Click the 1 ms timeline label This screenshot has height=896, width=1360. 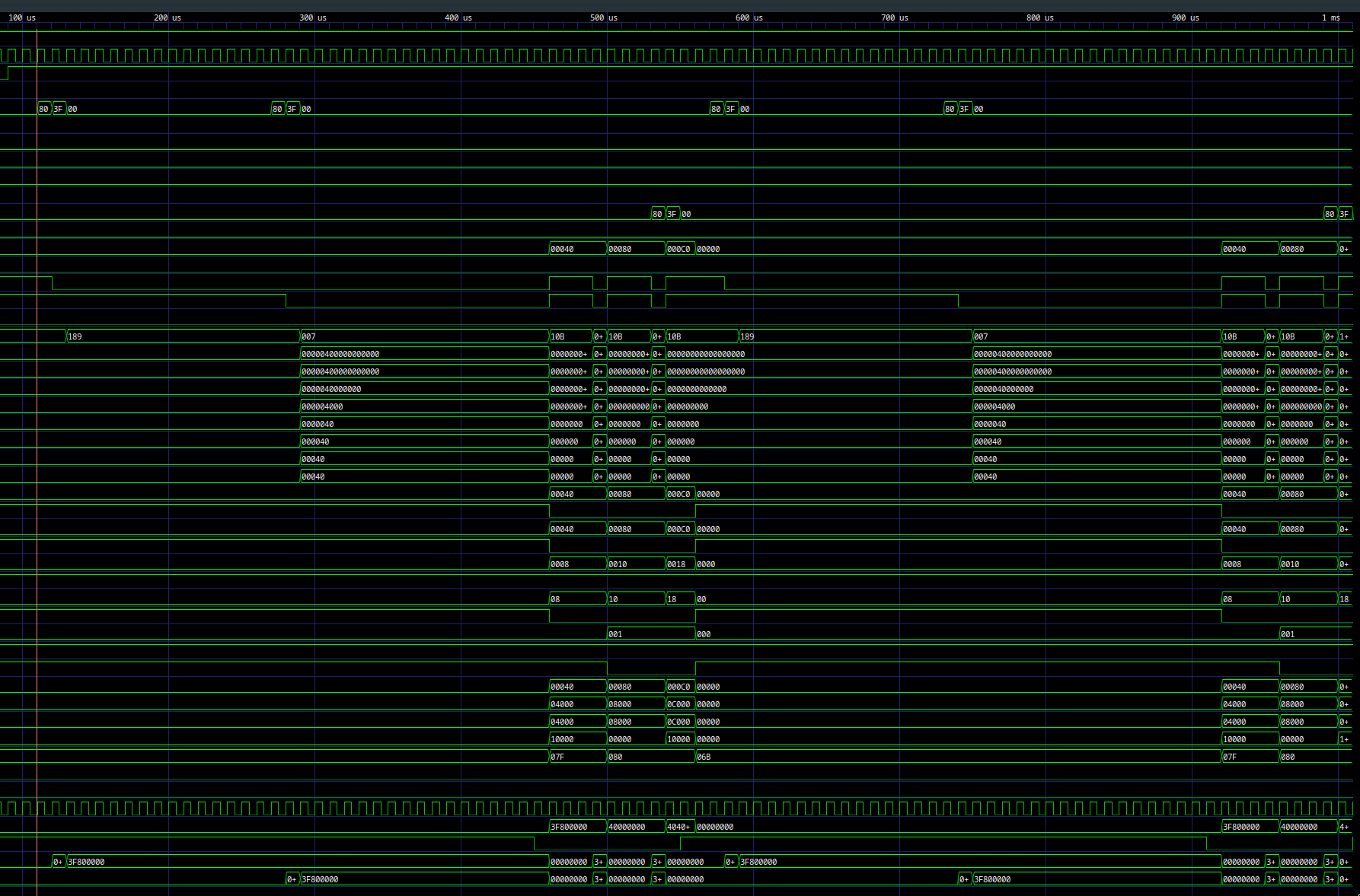pos(1330,18)
